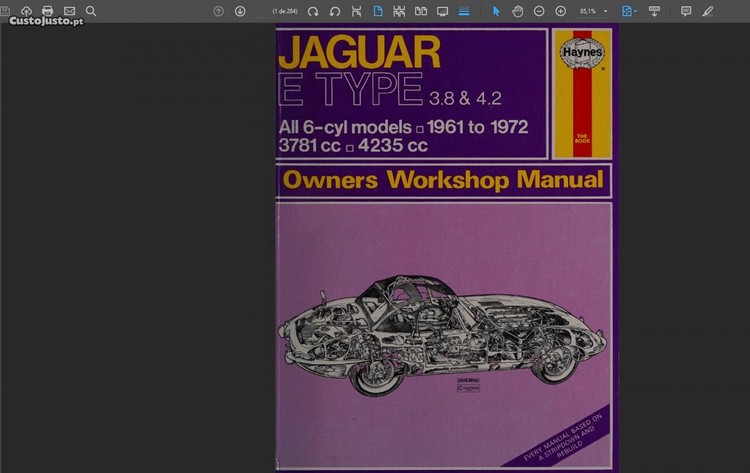Open the comment note tool
The image size is (750, 473).
point(686,11)
